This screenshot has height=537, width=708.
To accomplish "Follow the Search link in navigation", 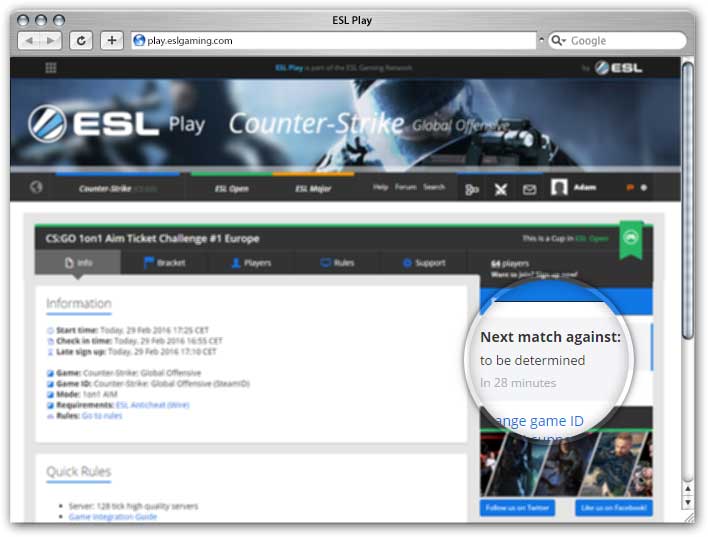I will click(x=434, y=187).
